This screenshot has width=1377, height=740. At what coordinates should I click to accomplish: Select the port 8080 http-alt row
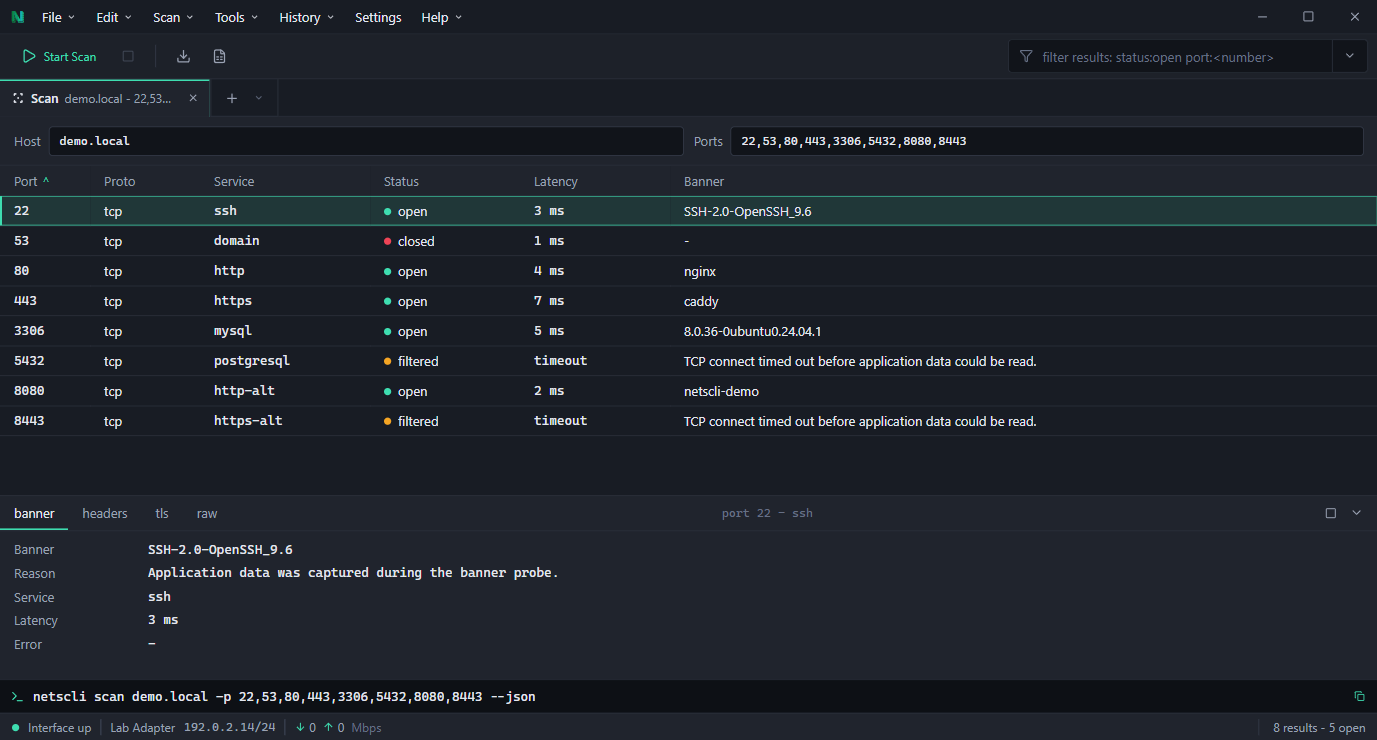pyautogui.click(x=688, y=391)
